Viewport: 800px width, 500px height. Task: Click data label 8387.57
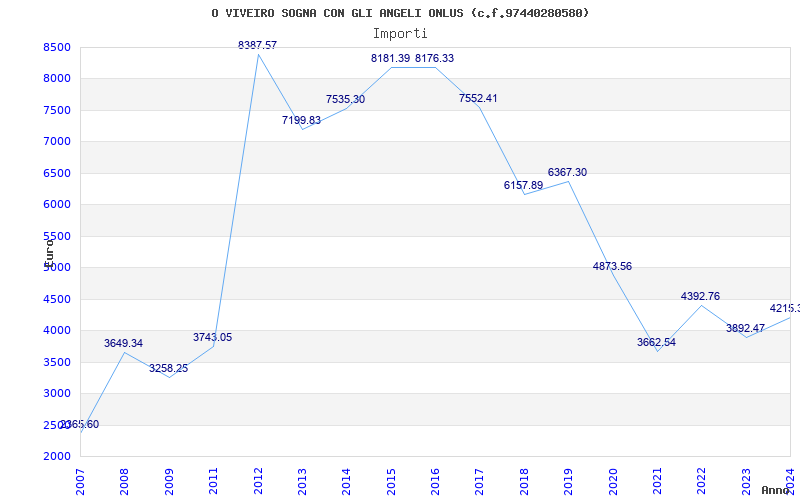pos(258,45)
